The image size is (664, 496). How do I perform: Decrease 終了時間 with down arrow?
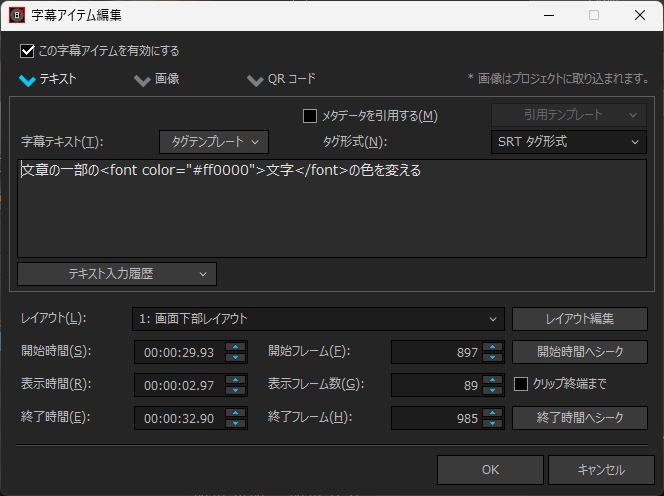pyautogui.click(x=235, y=424)
